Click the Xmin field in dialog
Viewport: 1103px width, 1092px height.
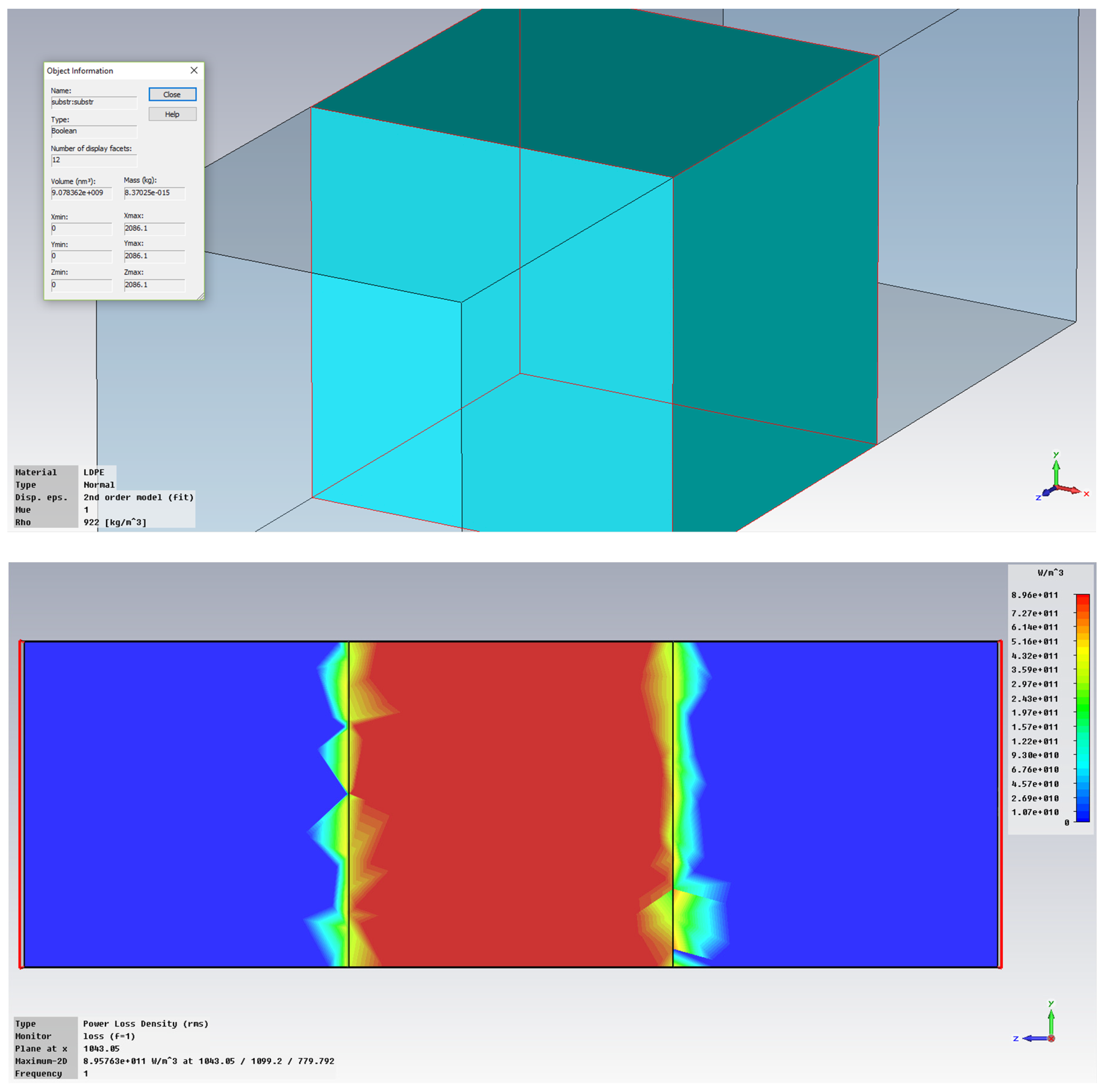pos(81,228)
